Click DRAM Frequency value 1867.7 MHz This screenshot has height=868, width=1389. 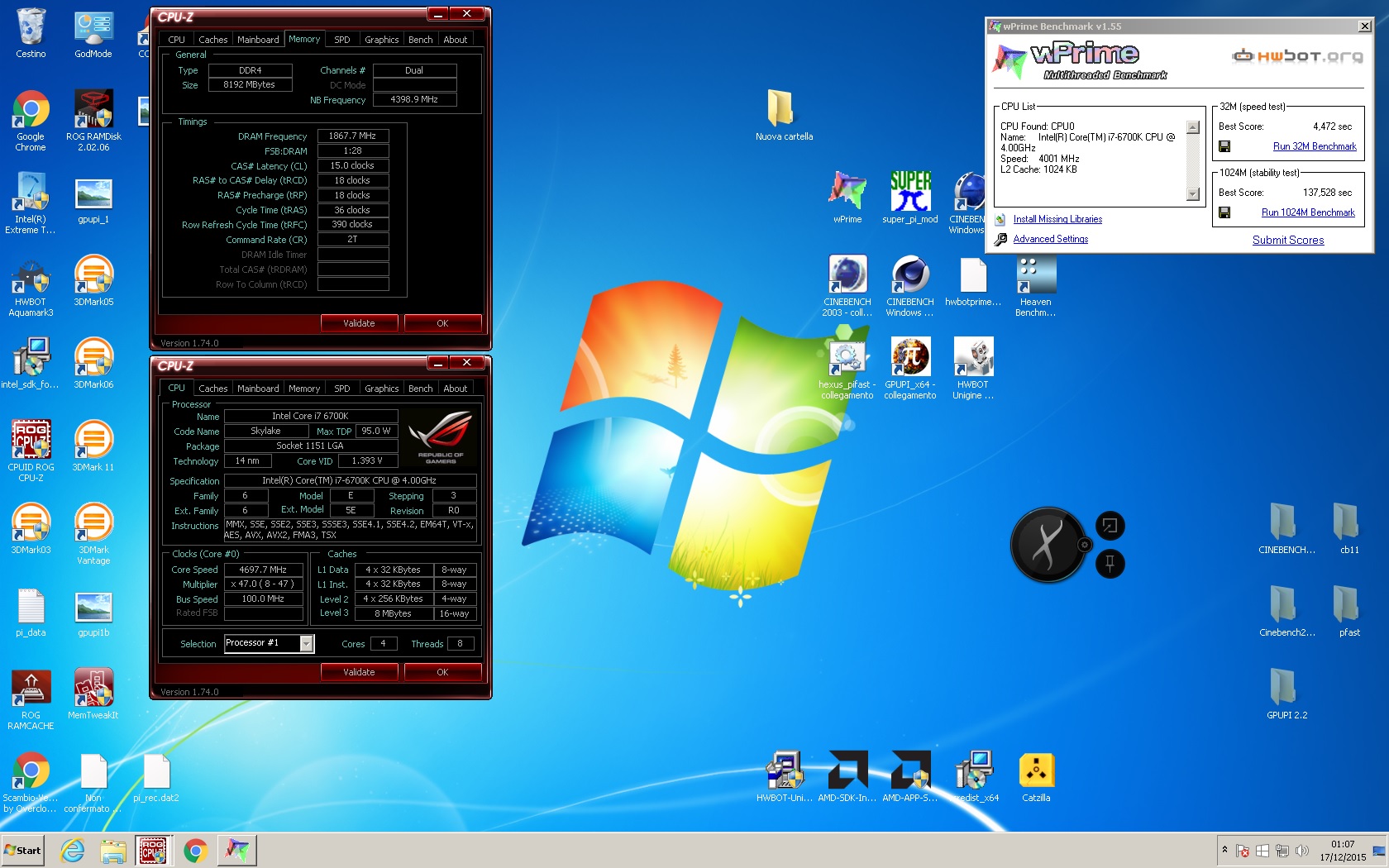pyautogui.click(x=352, y=136)
